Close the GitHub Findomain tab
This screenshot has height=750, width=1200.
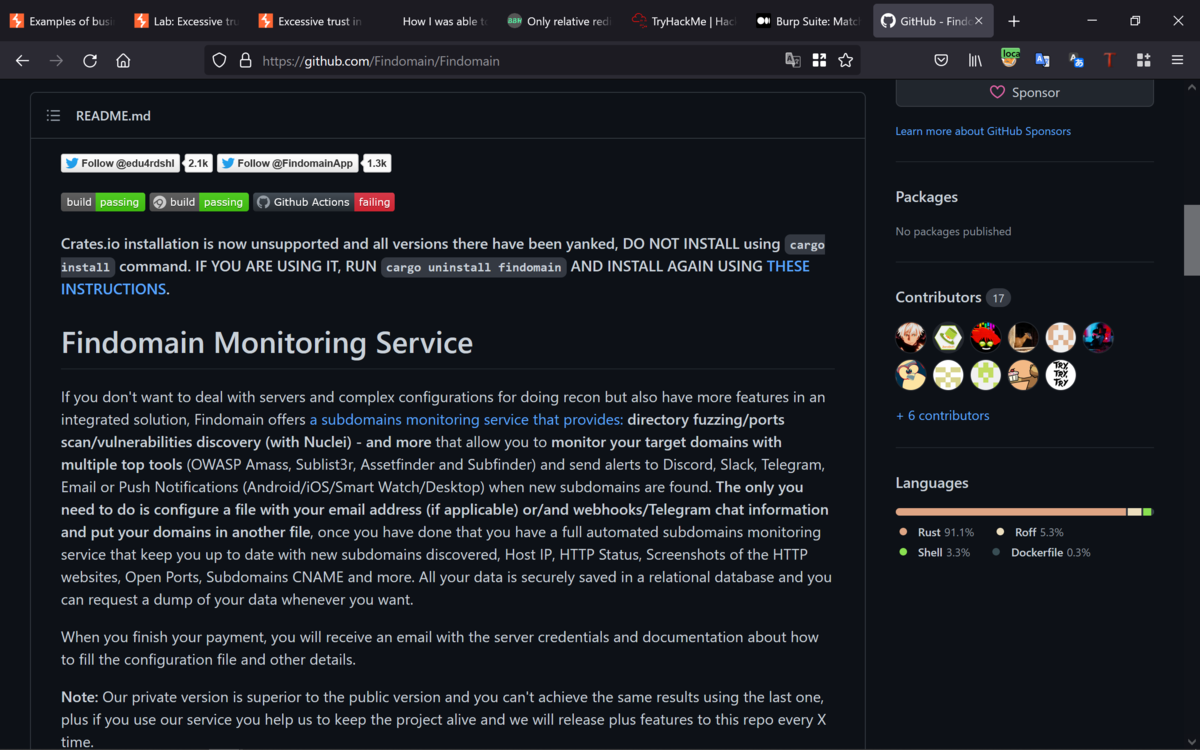click(x=980, y=21)
